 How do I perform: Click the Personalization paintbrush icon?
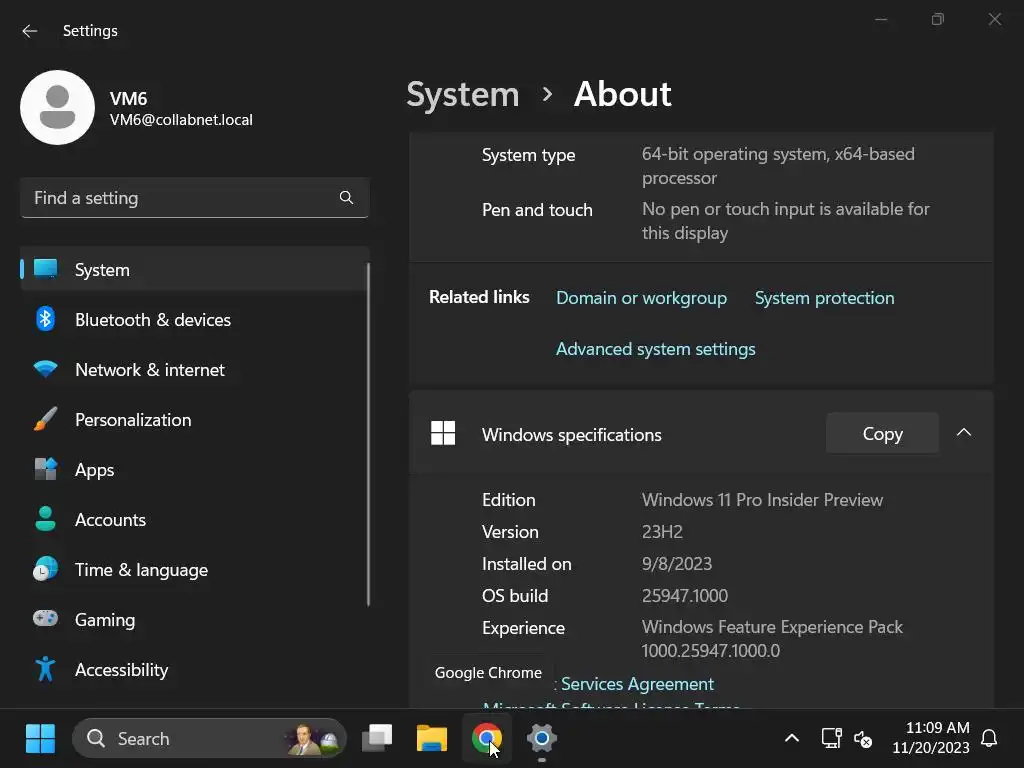click(x=45, y=419)
